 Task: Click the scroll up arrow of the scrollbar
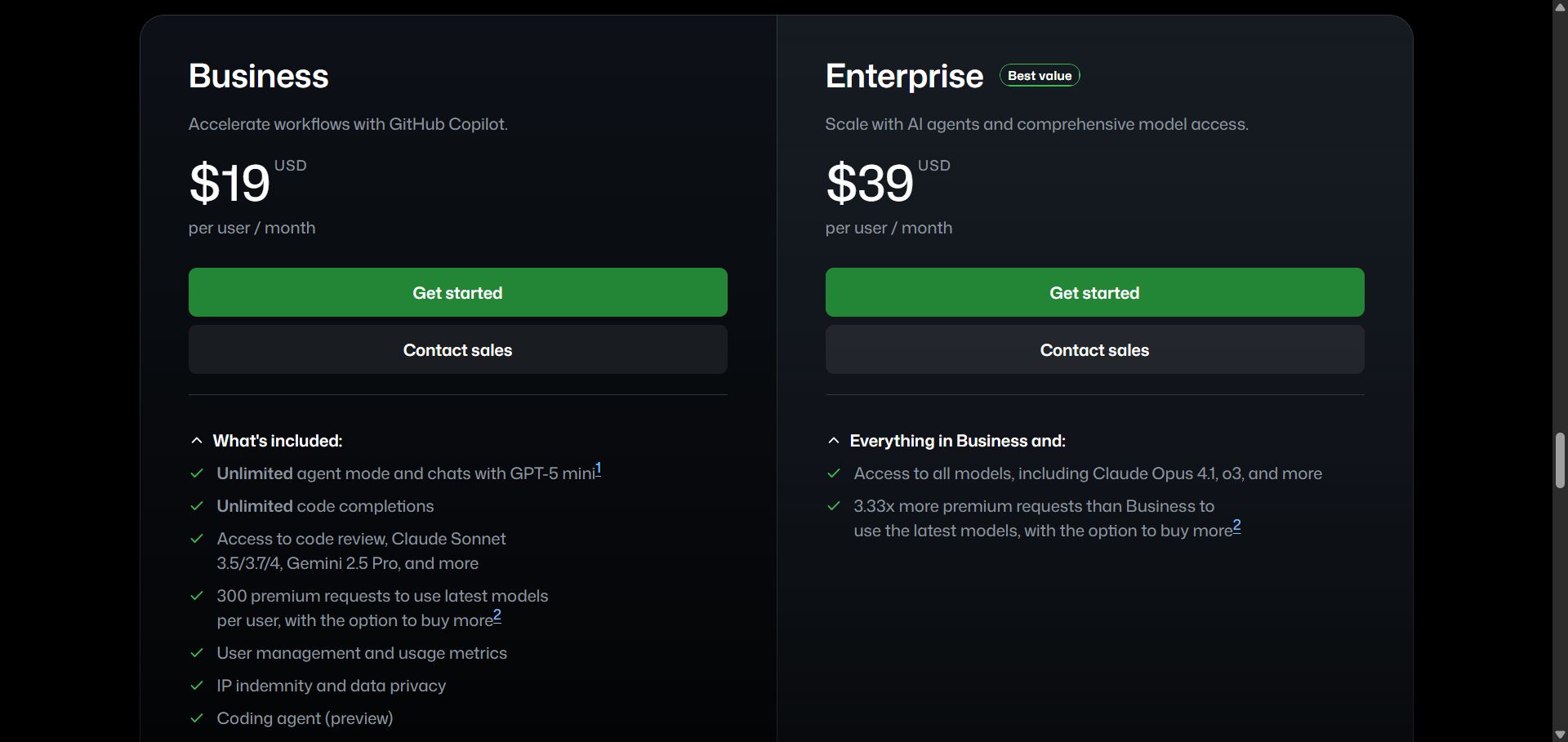click(1560, 7)
